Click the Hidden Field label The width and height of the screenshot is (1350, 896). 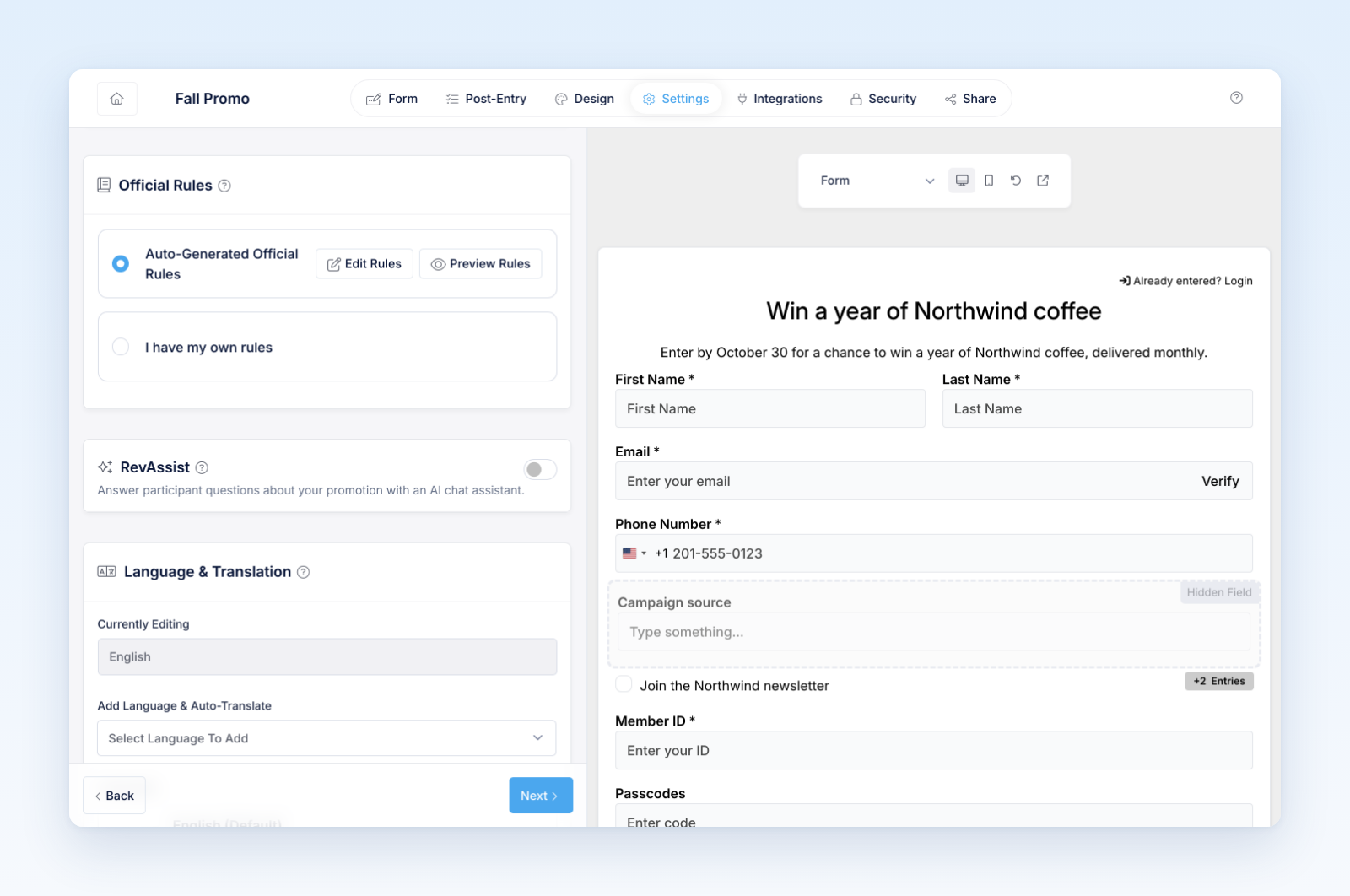pos(1219,592)
